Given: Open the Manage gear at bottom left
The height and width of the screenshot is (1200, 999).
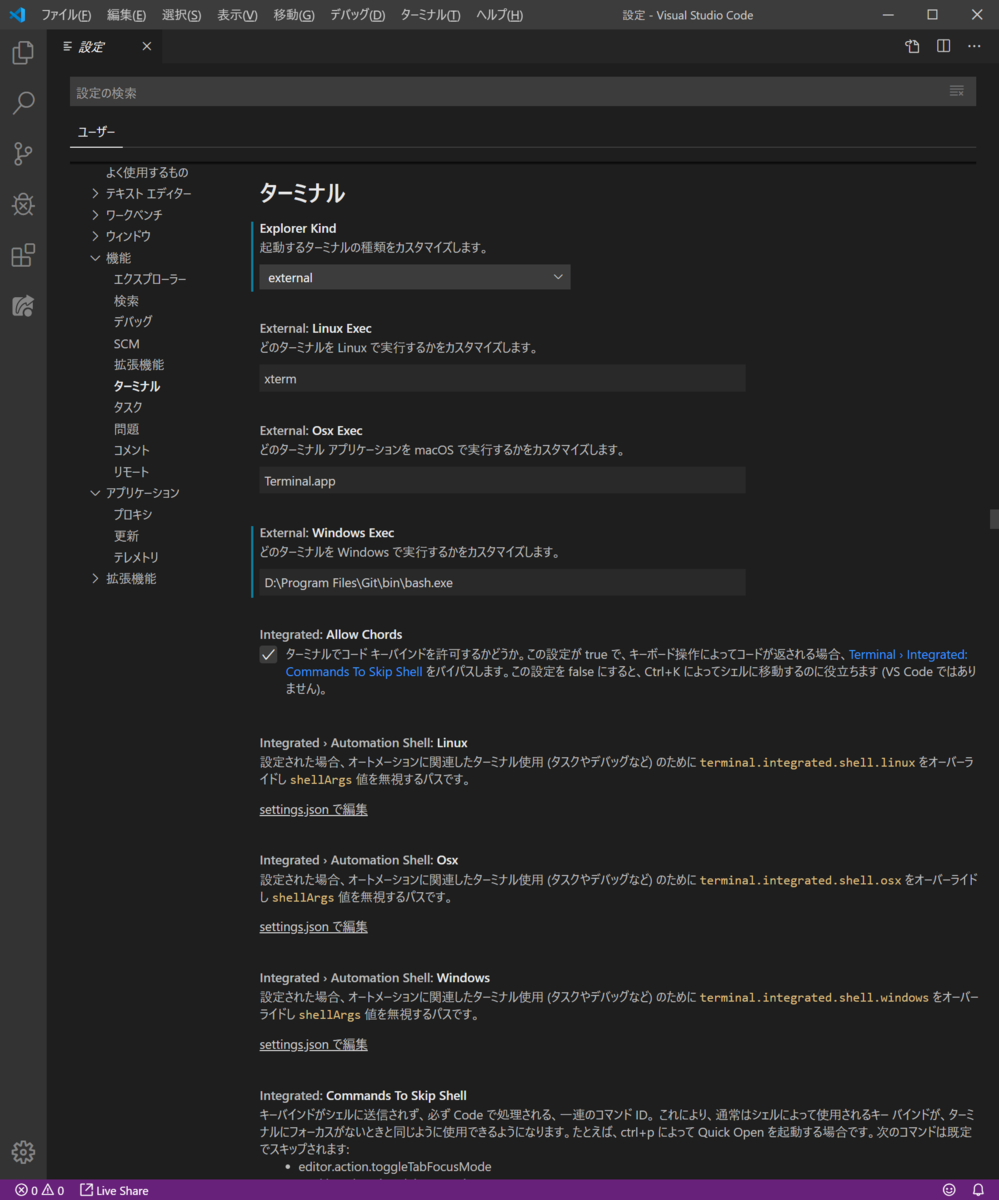Looking at the screenshot, I should tap(23, 1152).
